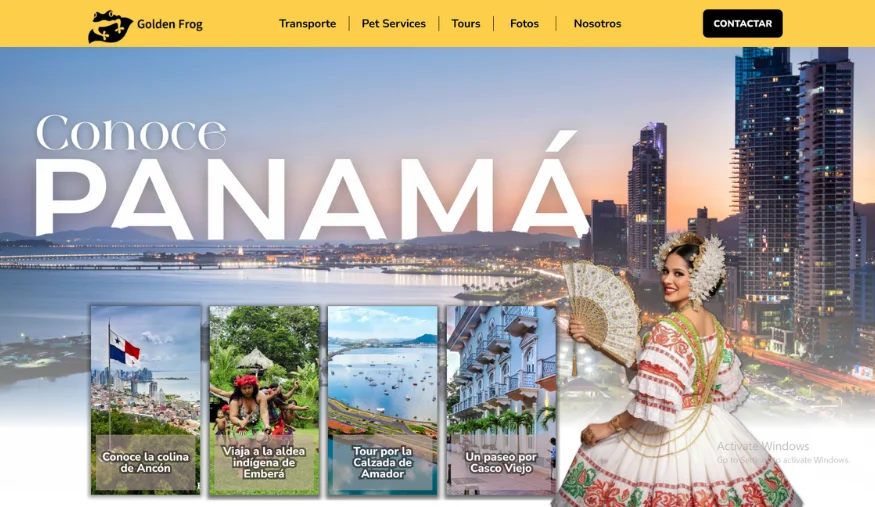Go to Pet Services page
The width and height of the screenshot is (875, 507).
click(x=393, y=23)
